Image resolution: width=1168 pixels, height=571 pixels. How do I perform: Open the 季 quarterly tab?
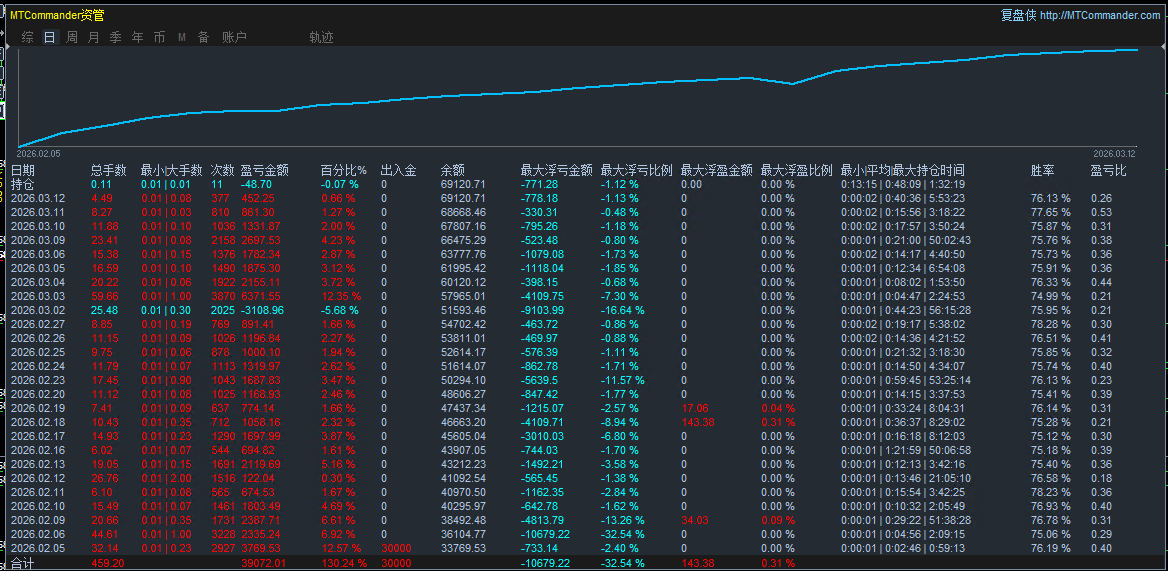coord(115,37)
